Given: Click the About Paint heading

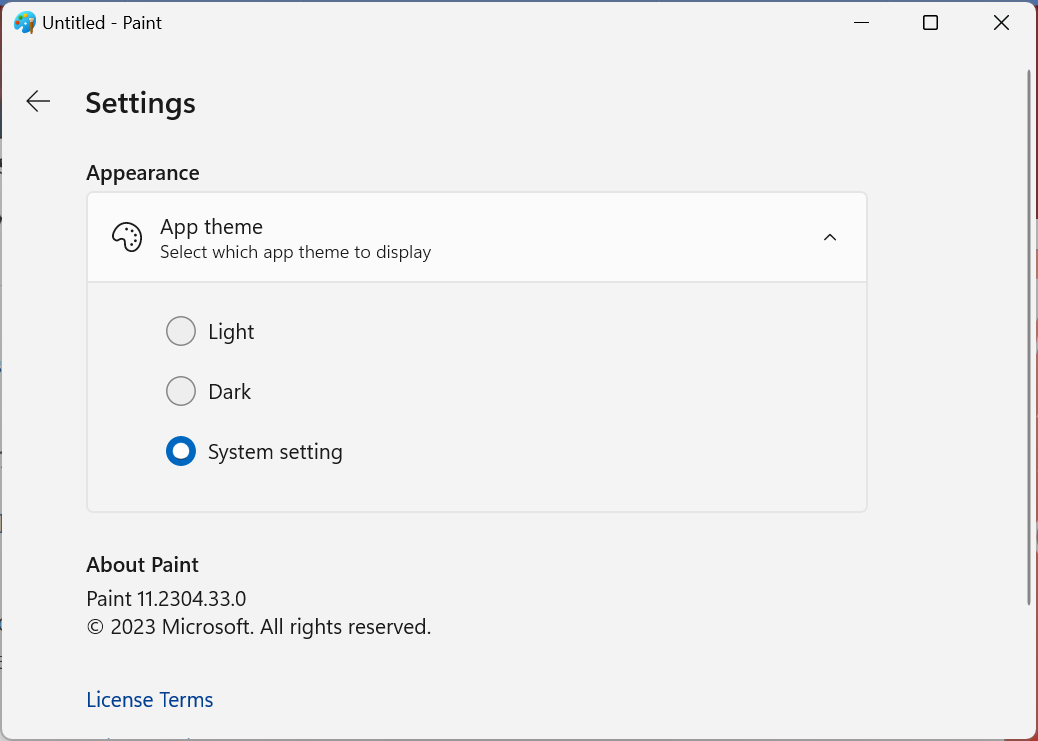Looking at the screenshot, I should coord(142,565).
